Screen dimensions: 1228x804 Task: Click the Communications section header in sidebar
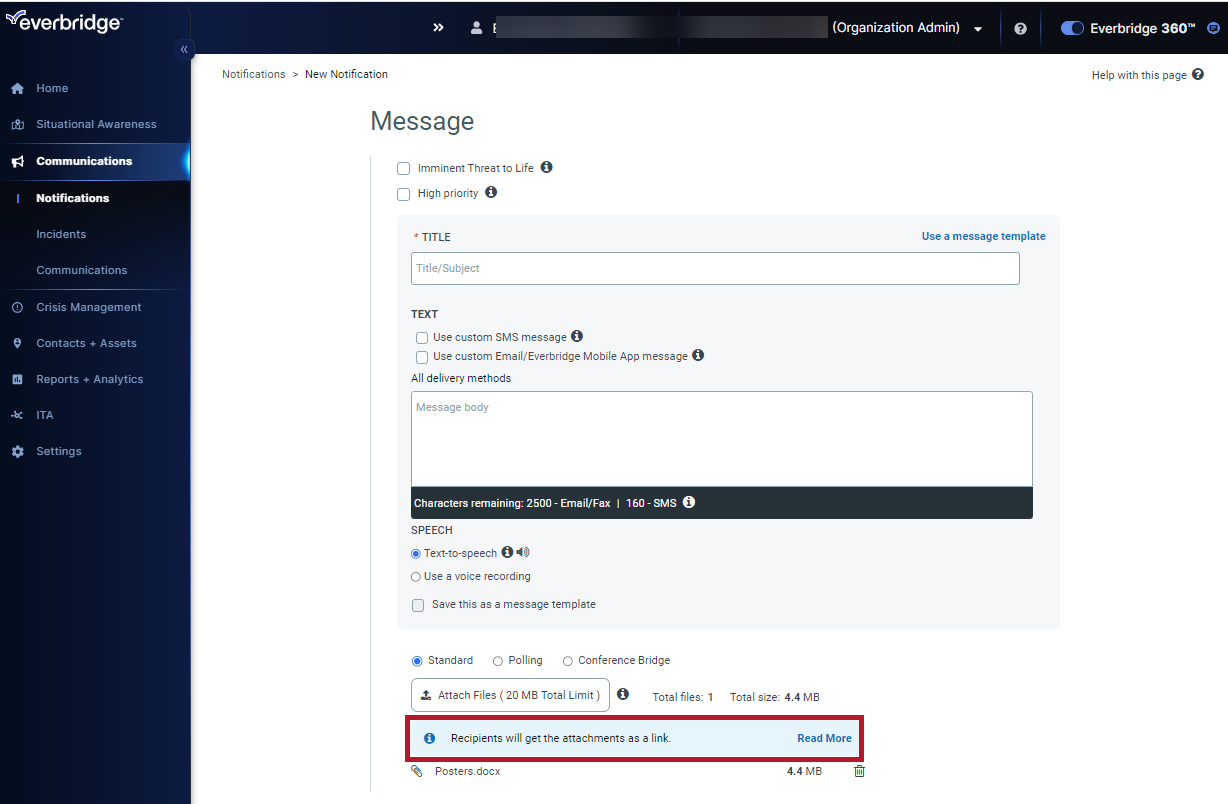(84, 161)
